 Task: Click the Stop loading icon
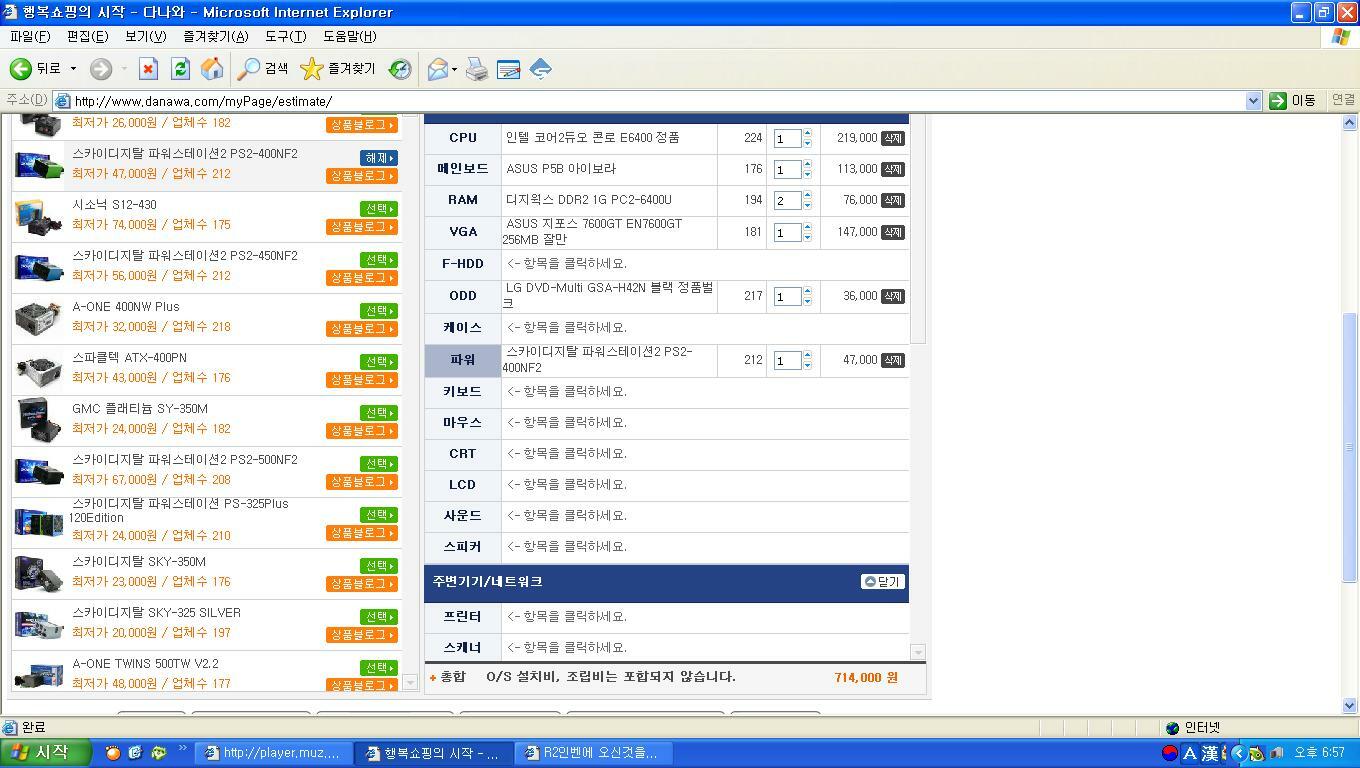(x=148, y=69)
